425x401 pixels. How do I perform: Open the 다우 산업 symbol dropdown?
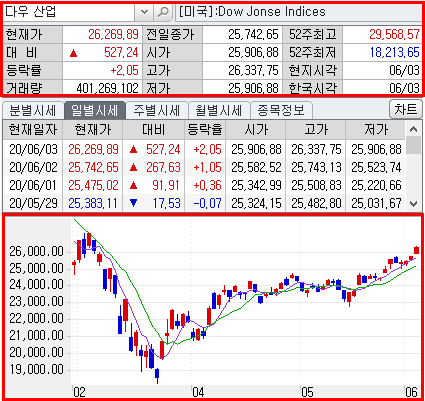point(144,12)
